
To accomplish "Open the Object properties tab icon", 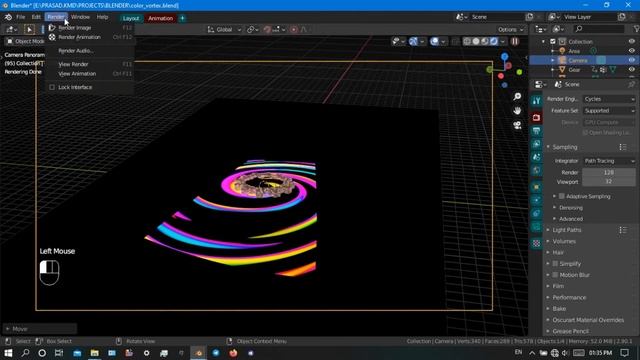I will (x=536, y=187).
